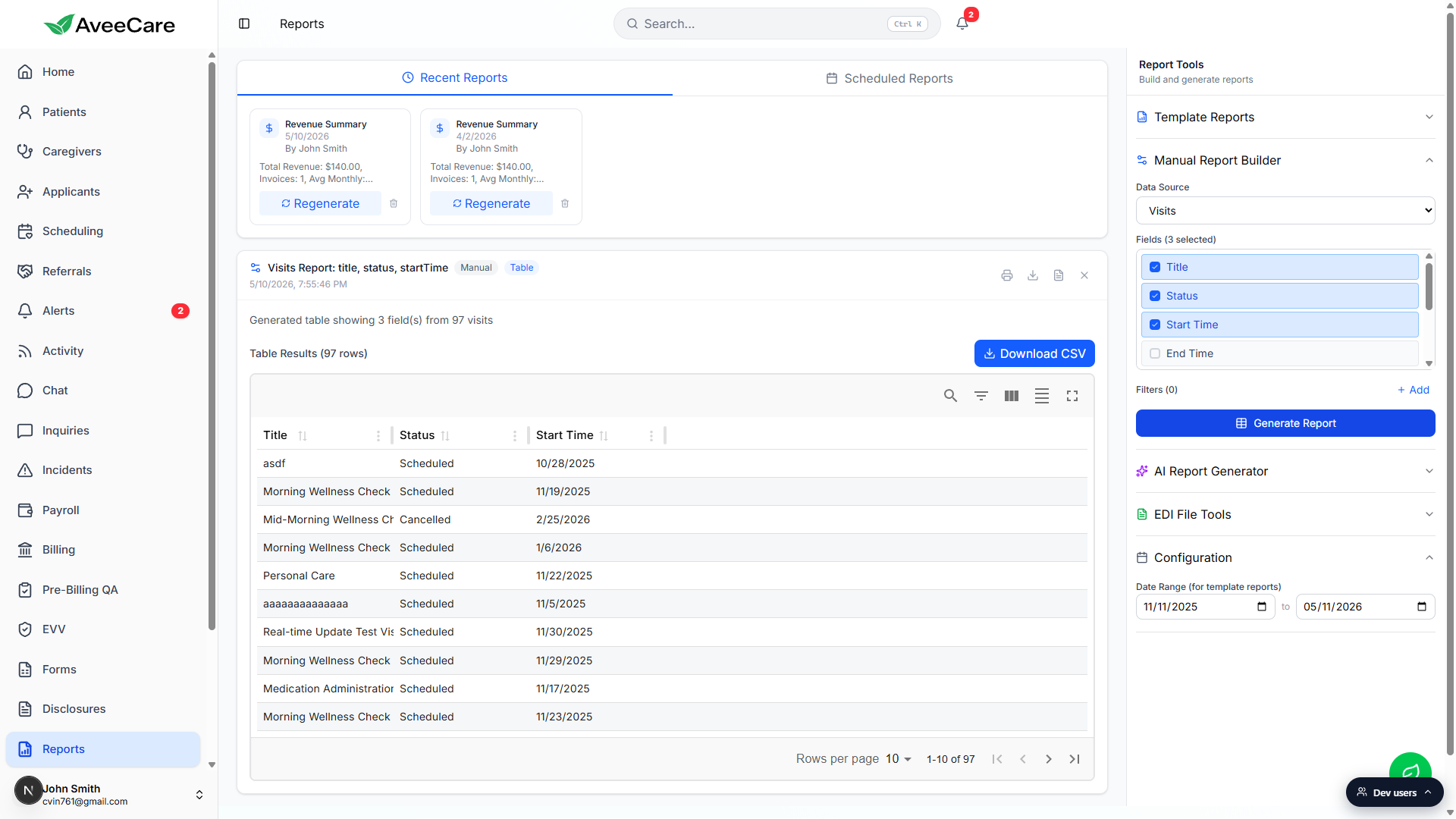Screen dimensions: 1456x819
Task: Expand EDI File Tools section
Action: (x=1285, y=514)
